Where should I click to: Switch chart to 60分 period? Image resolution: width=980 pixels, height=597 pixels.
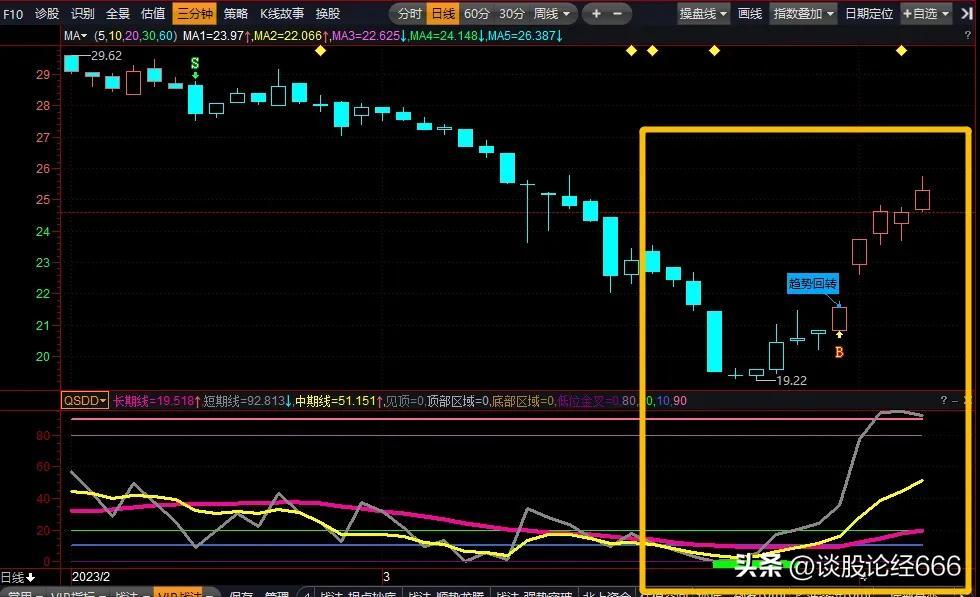[477, 14]
